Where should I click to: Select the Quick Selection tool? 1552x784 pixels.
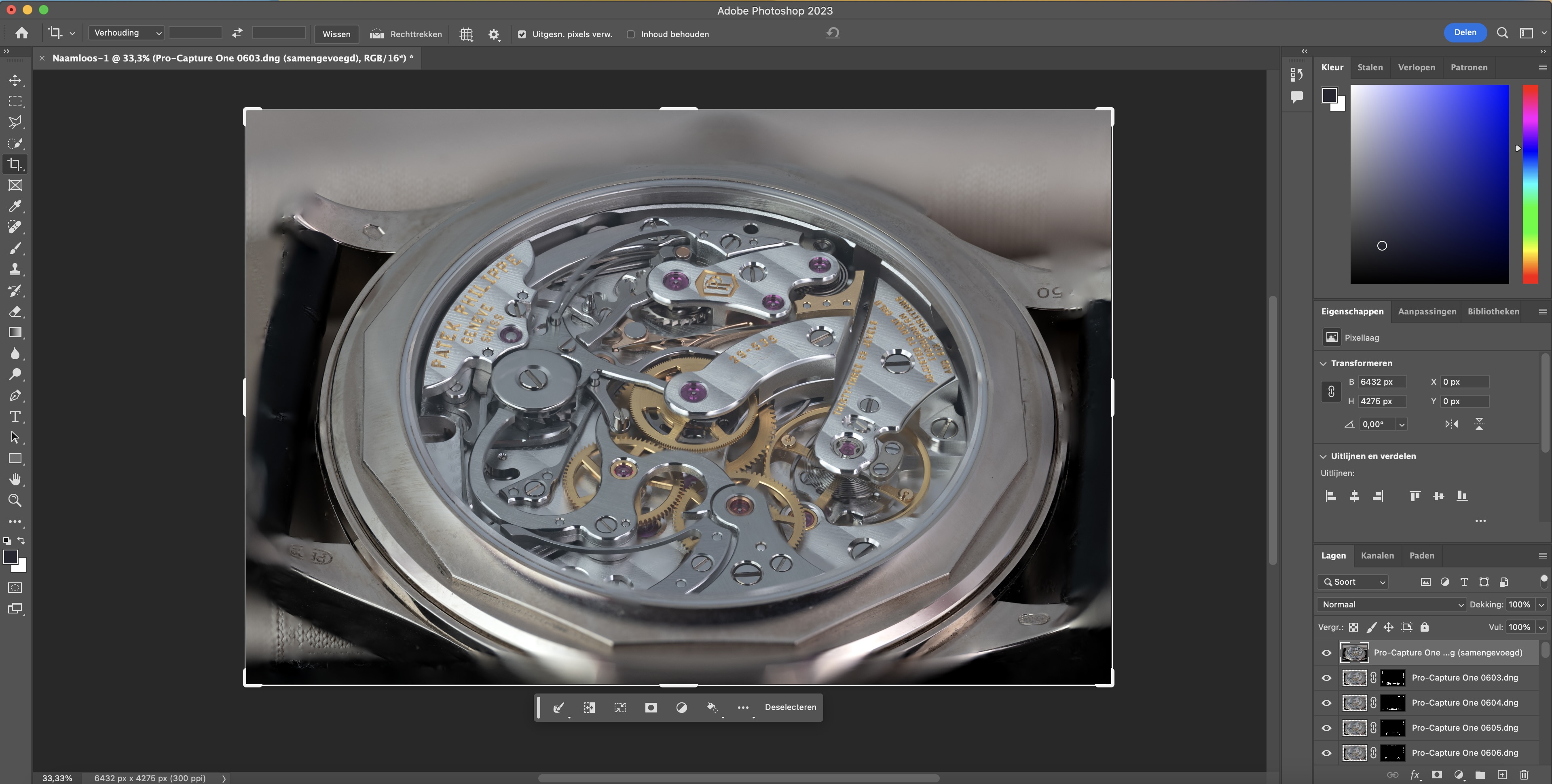click(15, 143)
